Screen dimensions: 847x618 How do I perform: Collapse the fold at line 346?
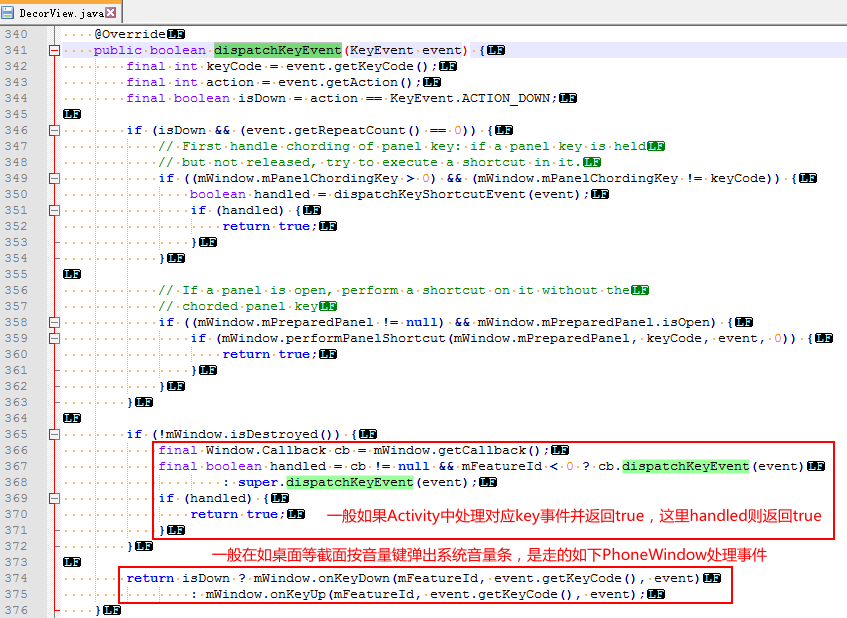point(54,130)
